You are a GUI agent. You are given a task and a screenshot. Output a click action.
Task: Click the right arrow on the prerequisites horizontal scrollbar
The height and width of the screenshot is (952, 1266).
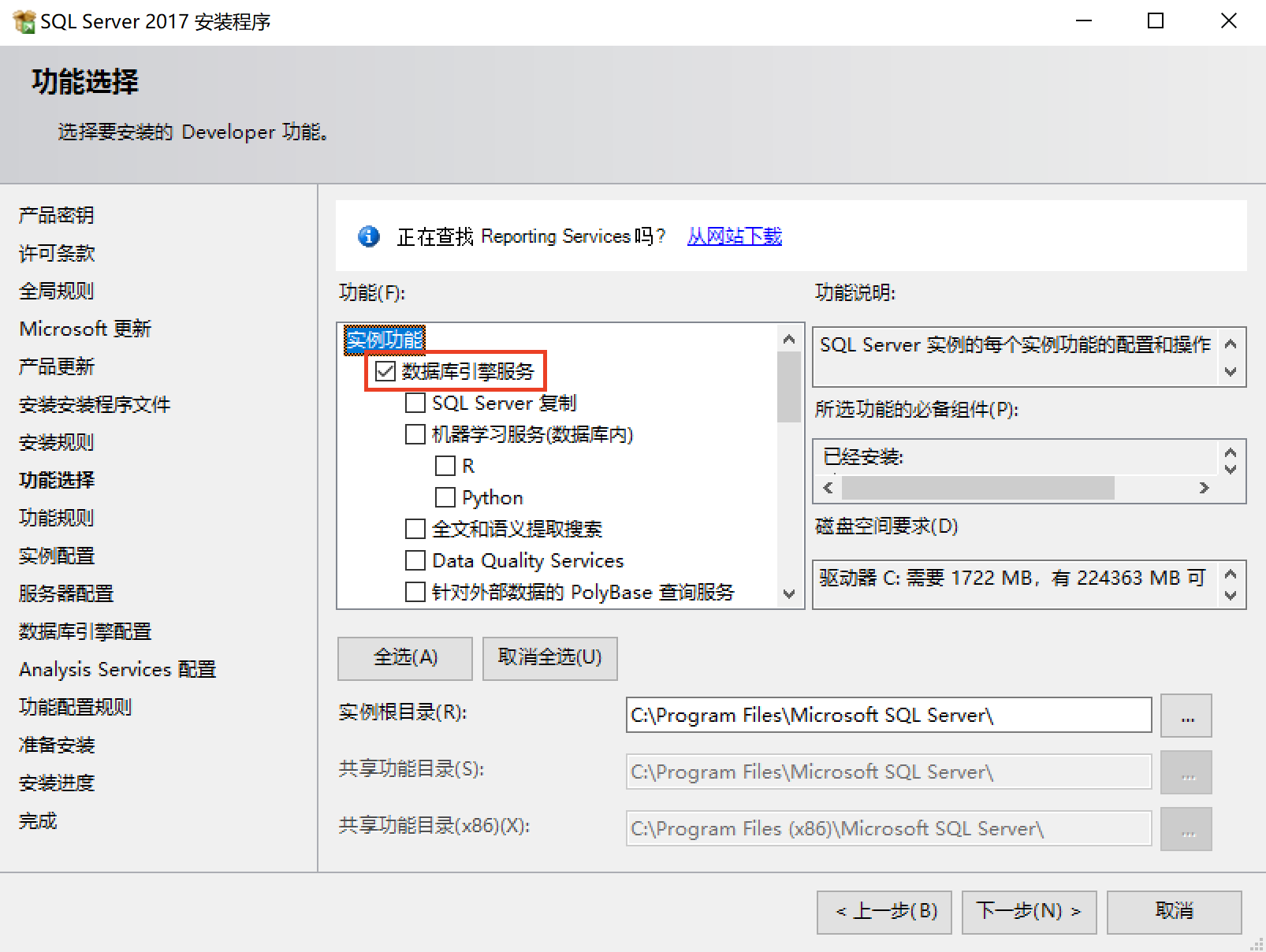[1205, 488]
